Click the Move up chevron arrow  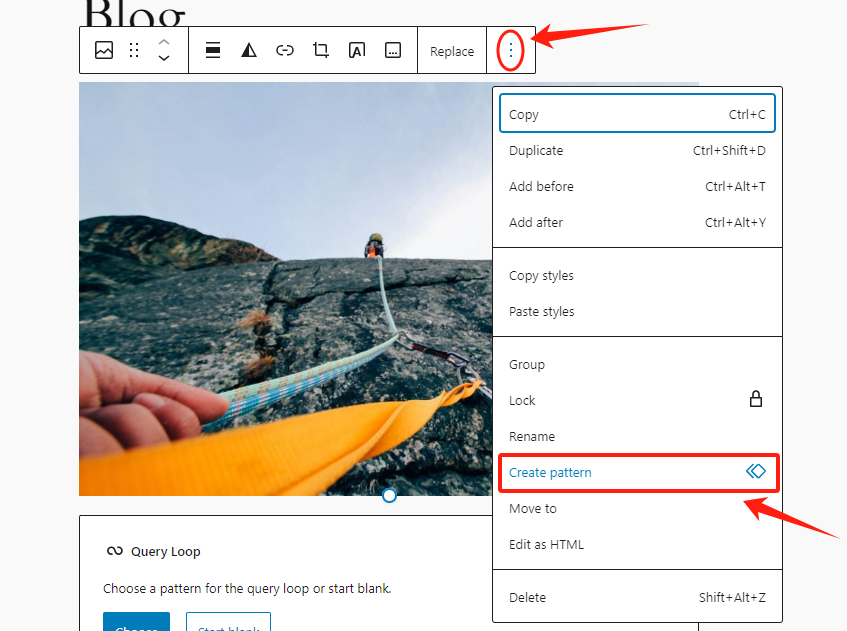[x=164, y=42]
